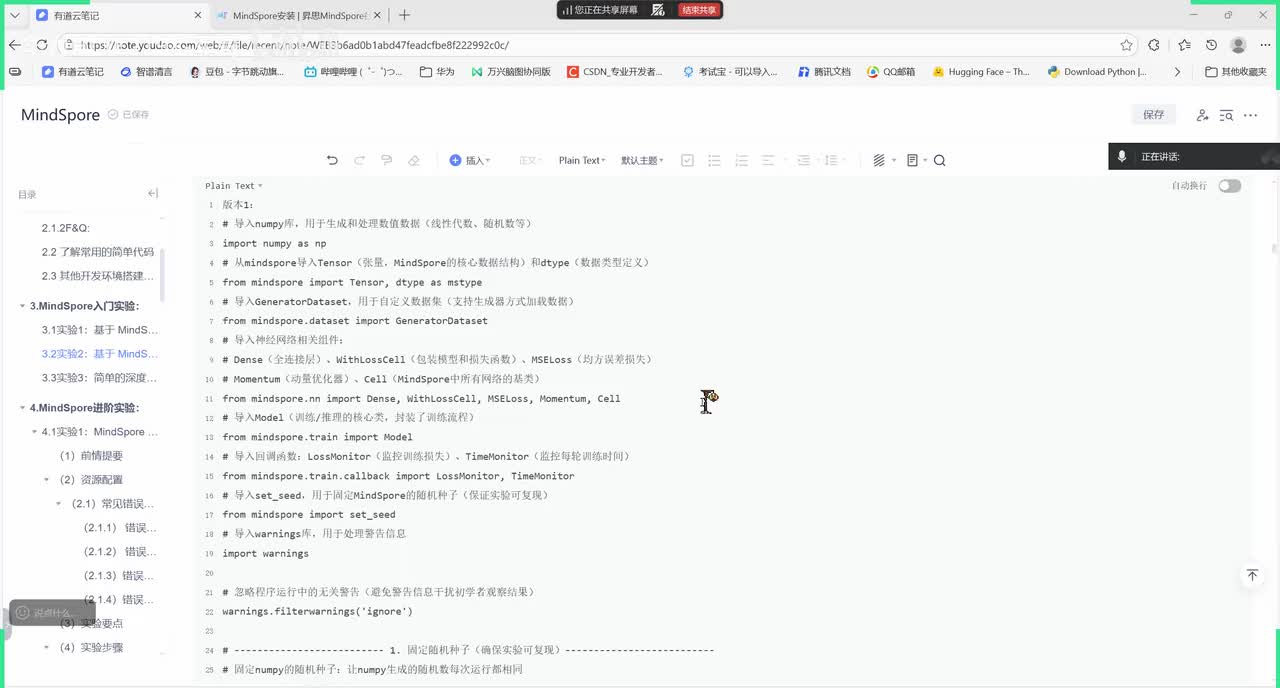Screen dimensions: 1280x688
Task: Collapse the 3.MindSpore入门实验 section
Action: [x=23, y=306]
